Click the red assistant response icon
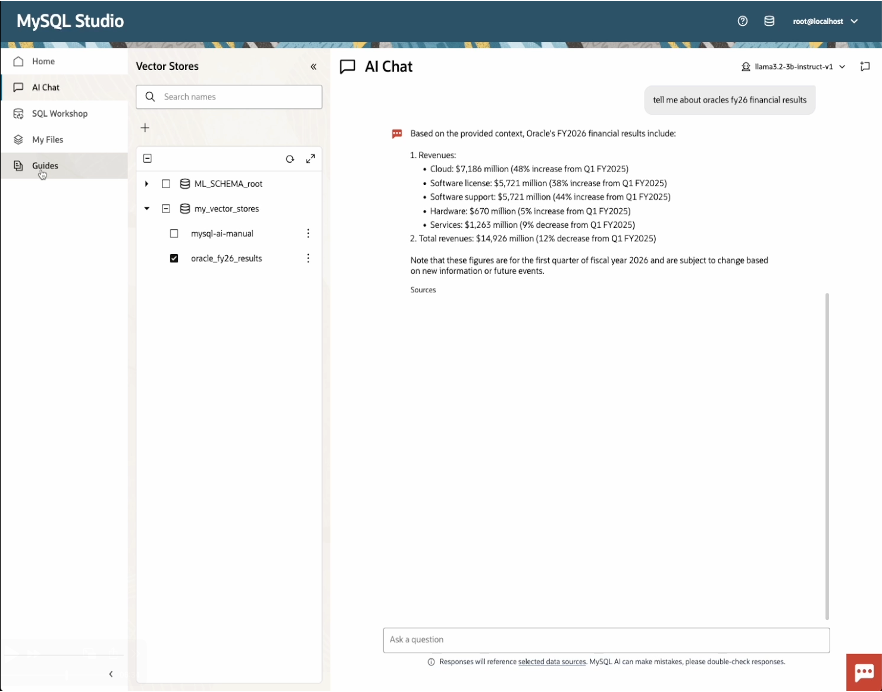This screenshot has width=882, height=692. tap(397, 134)
